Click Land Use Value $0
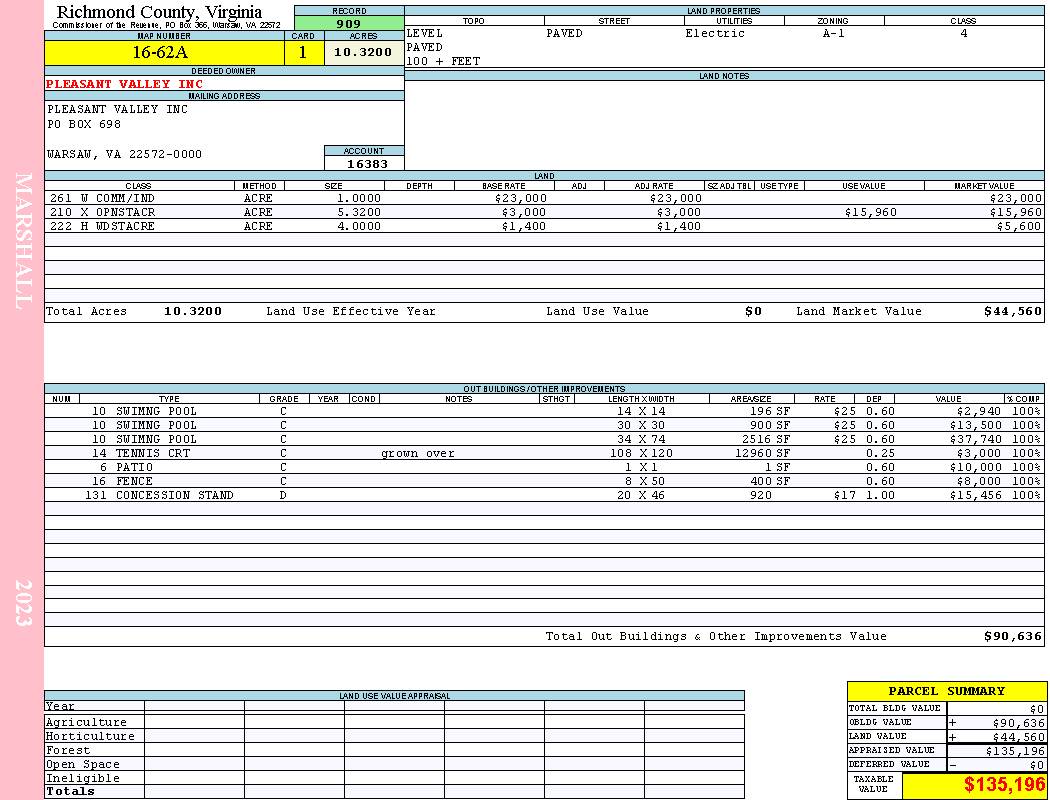1050x800 pixels. tap(753, 311)
